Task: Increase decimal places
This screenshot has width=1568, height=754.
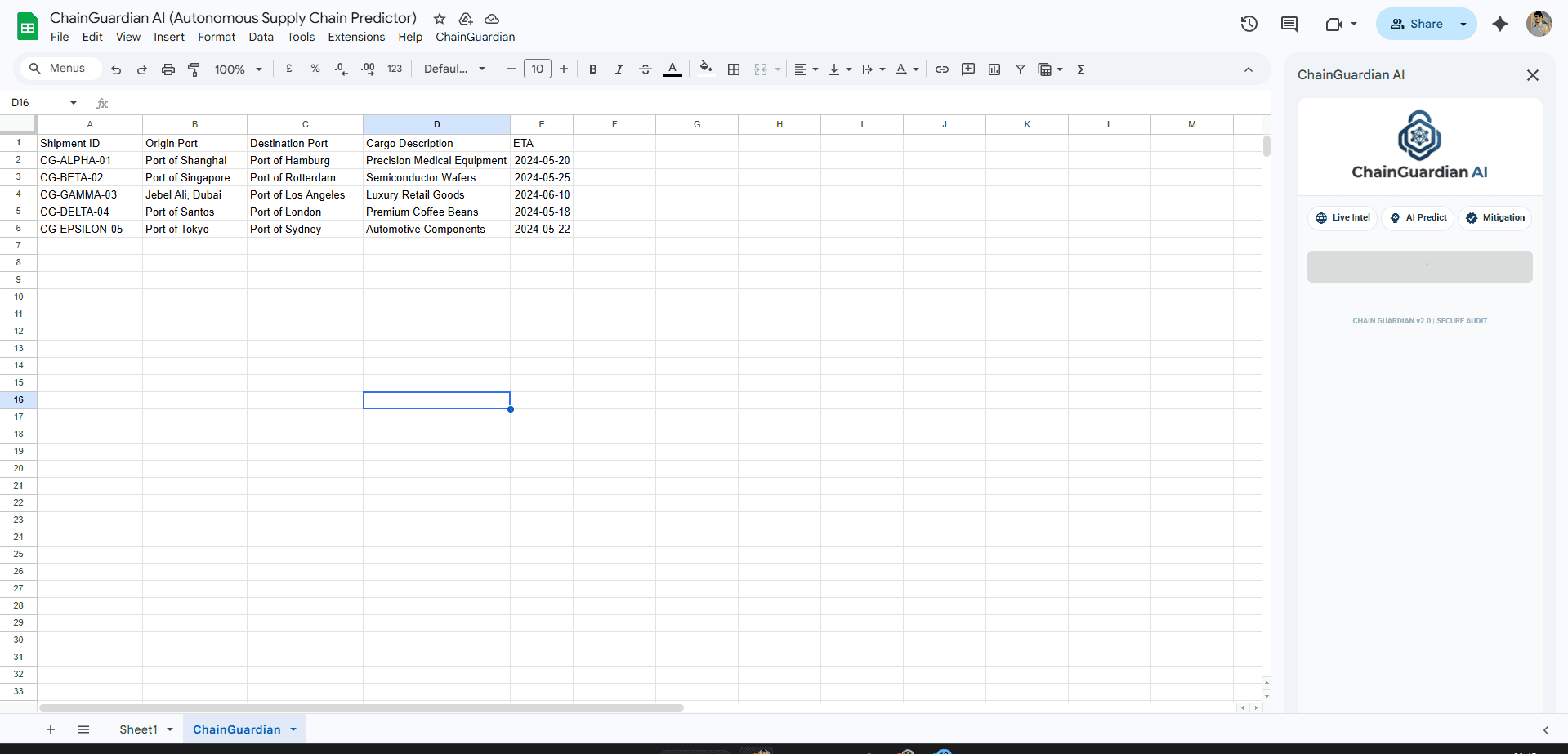Action: point(368,69)
